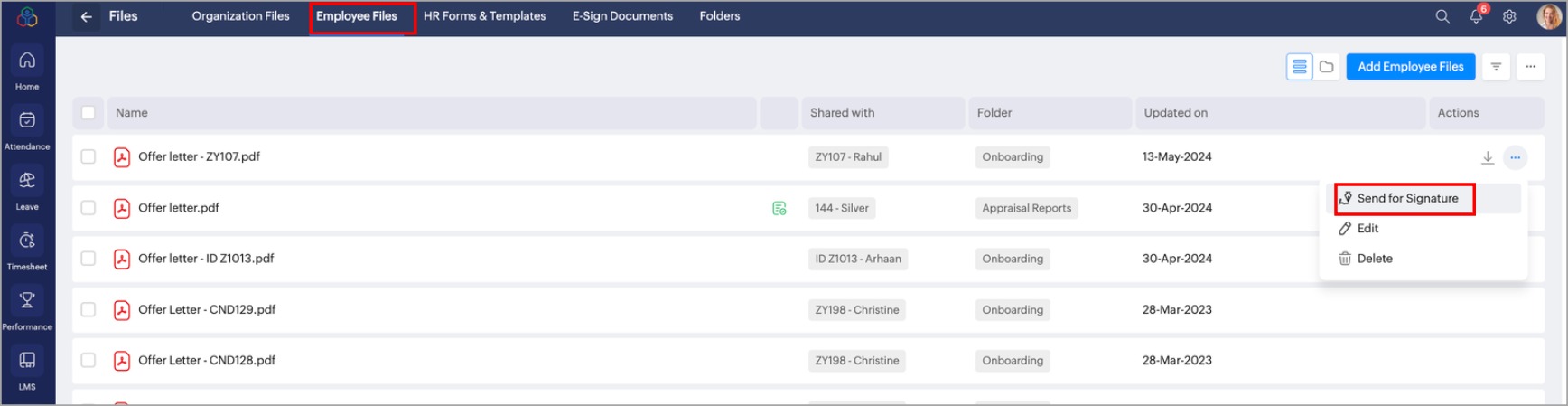Open the LMS module icon
1568x406 pixels.
[27, 360]
